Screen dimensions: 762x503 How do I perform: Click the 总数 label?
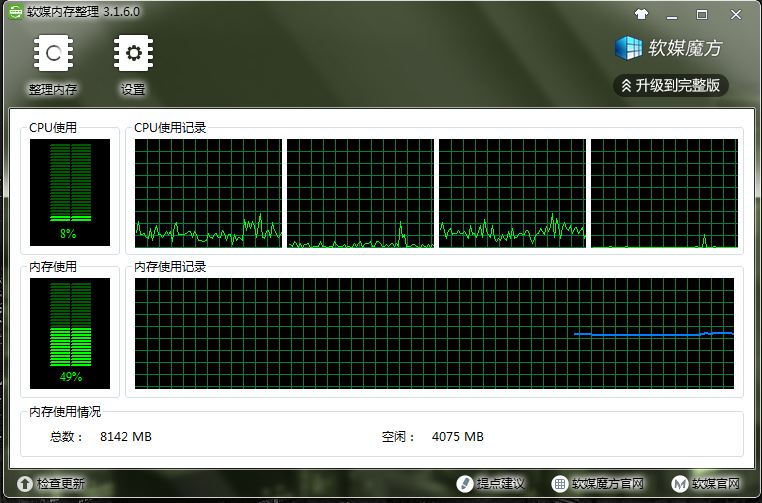(x=66, y=436)
